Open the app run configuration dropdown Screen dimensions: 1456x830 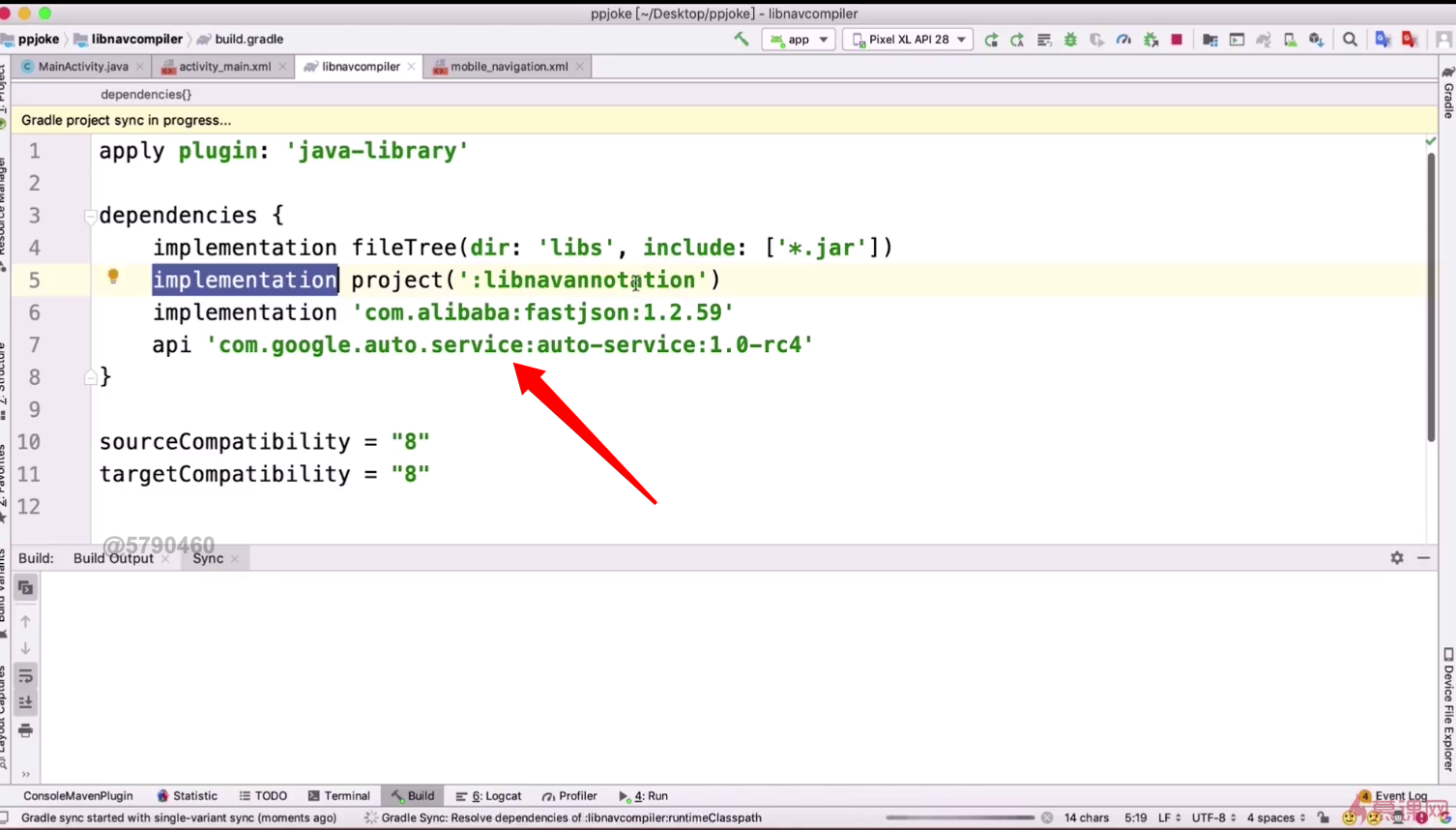(799, 40)
